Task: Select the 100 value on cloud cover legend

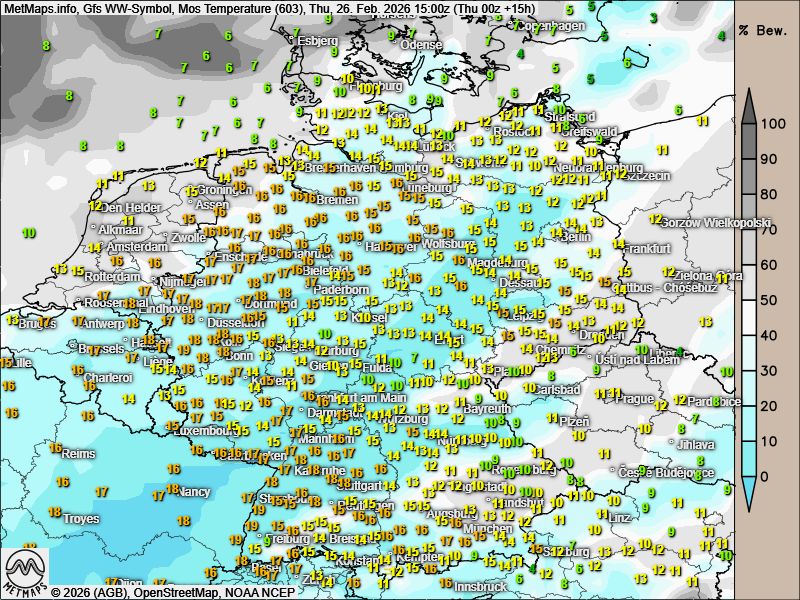Action: pos(770,125)
